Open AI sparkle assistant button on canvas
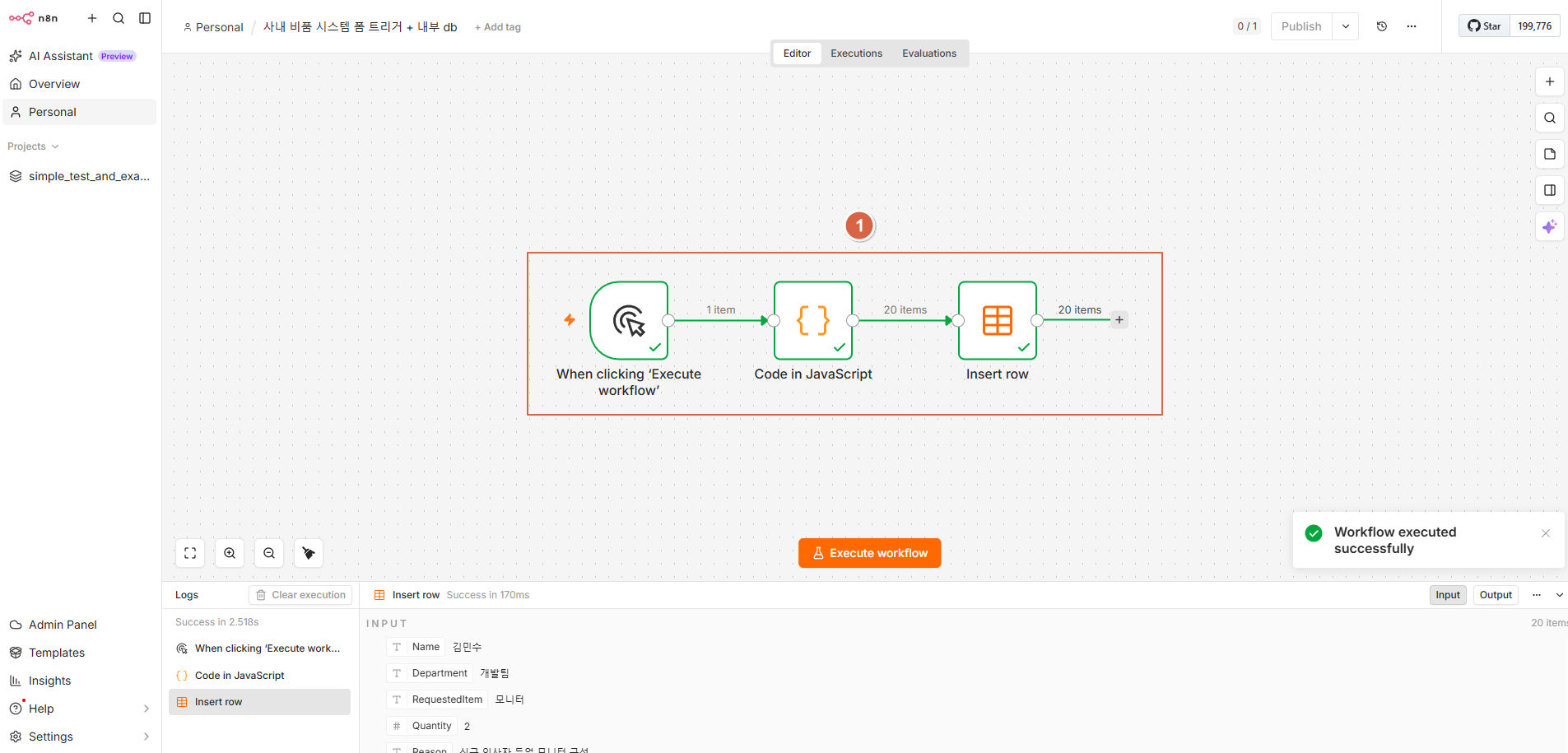This screenshot has width=1568, height=753. pos(1550,226)
